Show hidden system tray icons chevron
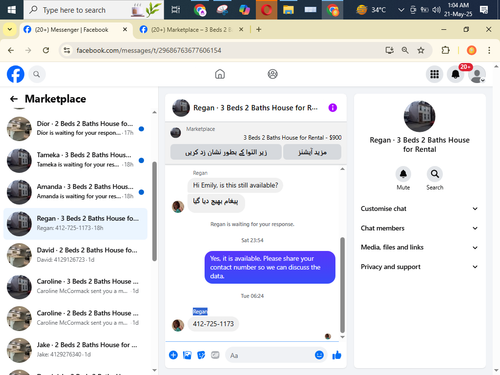500x375 pixels. pyautogui.click(x=401, y=10)
